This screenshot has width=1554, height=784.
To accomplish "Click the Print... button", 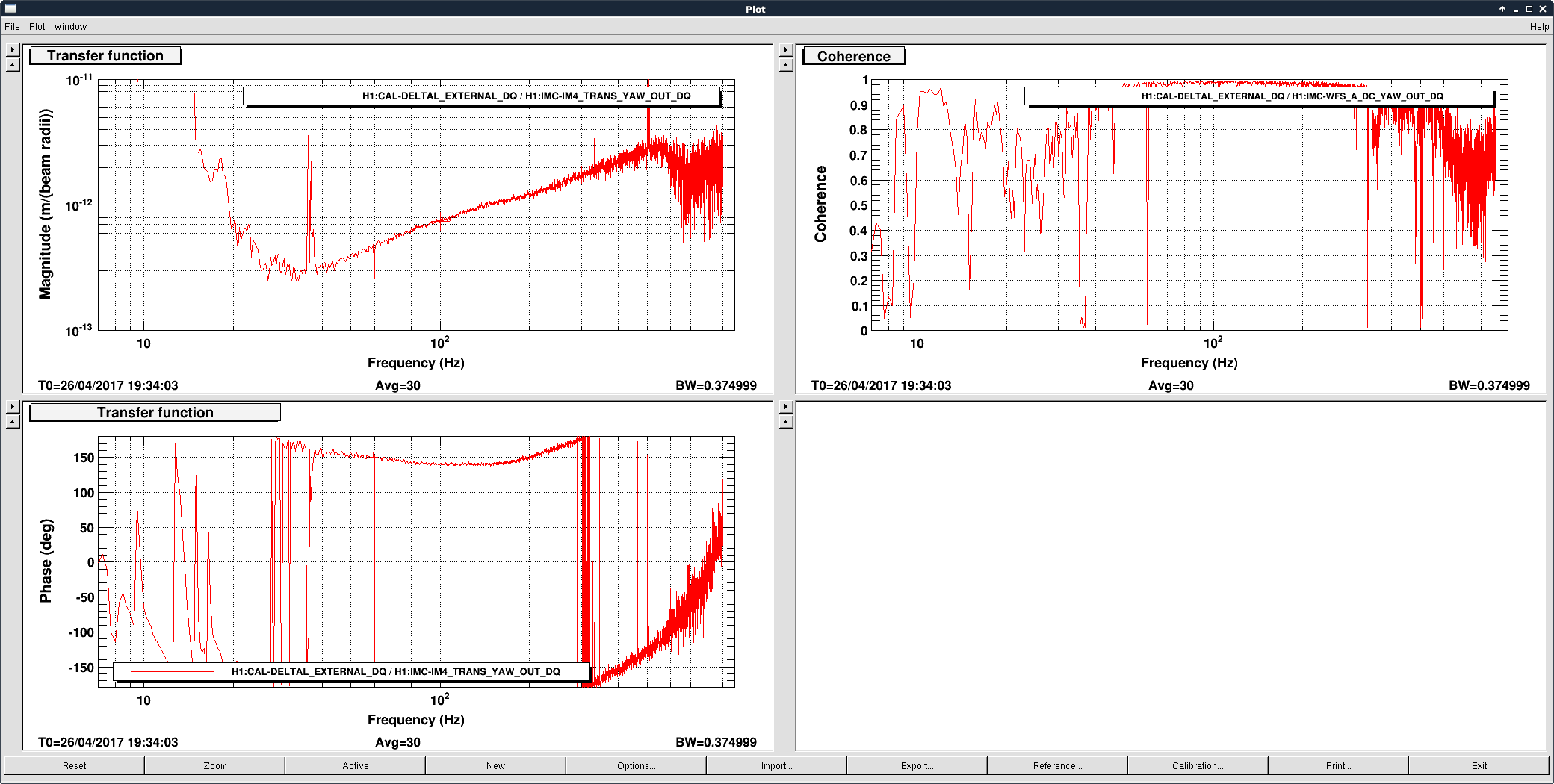I will pos(1339,765).
